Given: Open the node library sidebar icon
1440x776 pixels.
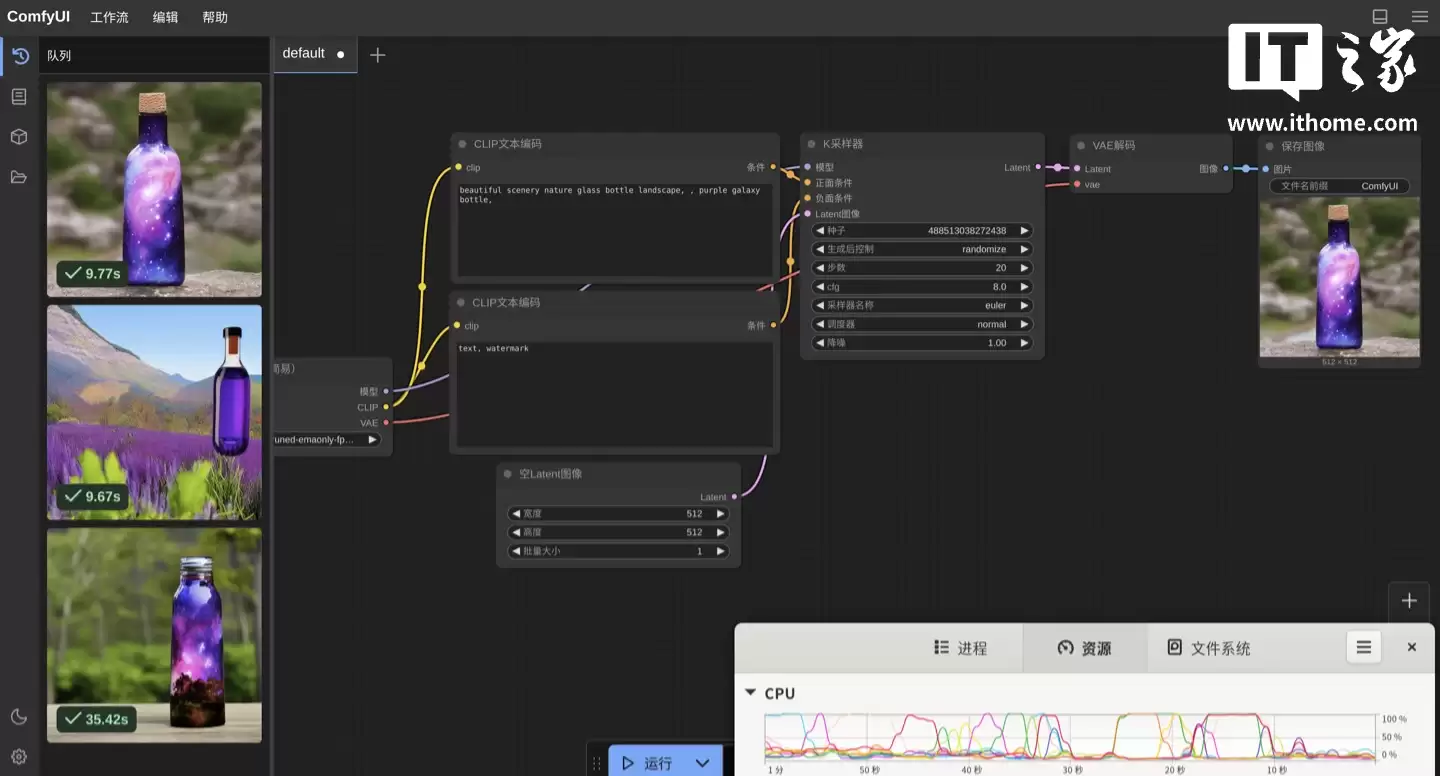Looking at the screenshot, I should point(19,97).
